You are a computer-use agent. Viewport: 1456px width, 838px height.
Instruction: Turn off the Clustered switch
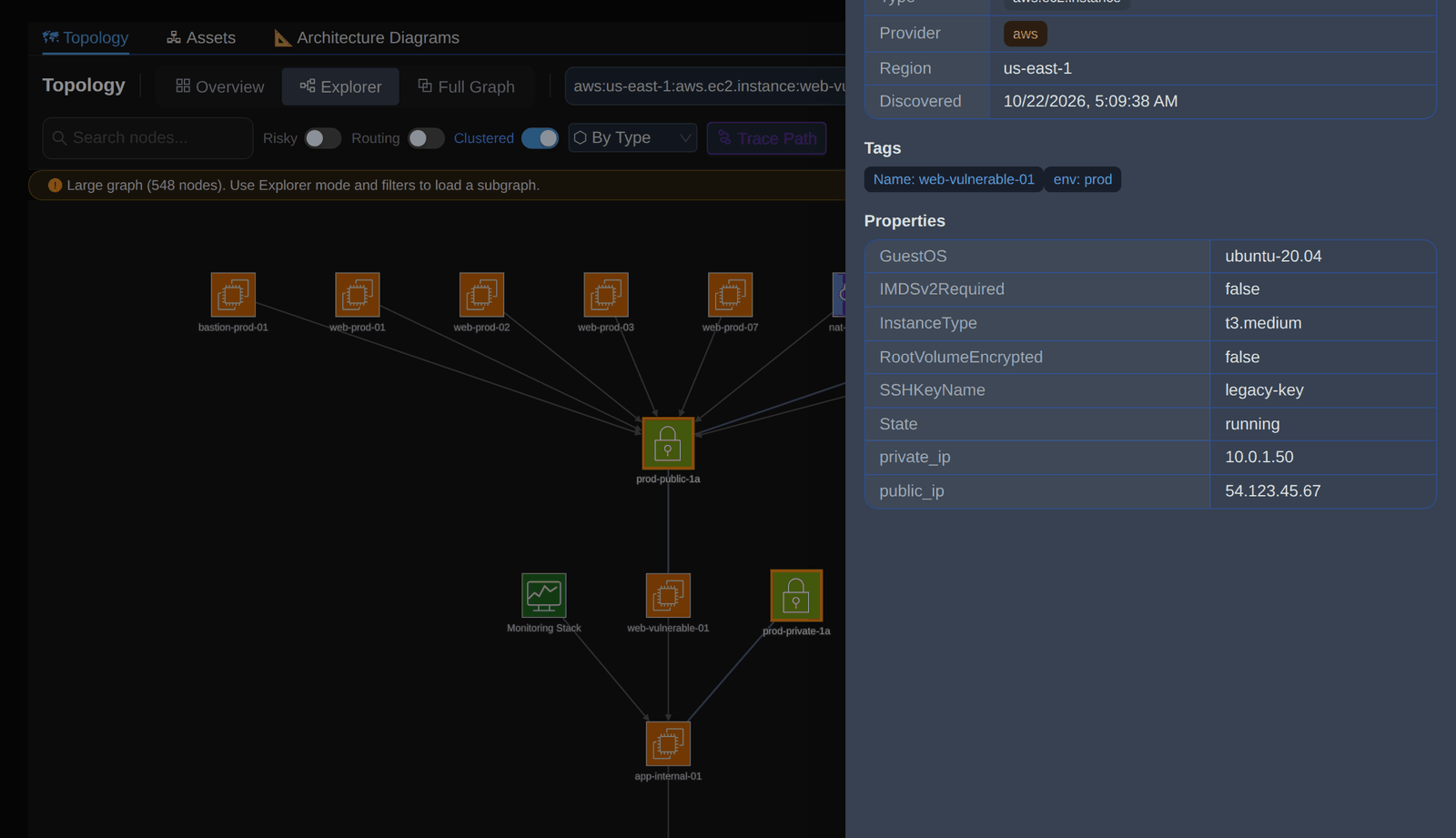click(541, 138)
